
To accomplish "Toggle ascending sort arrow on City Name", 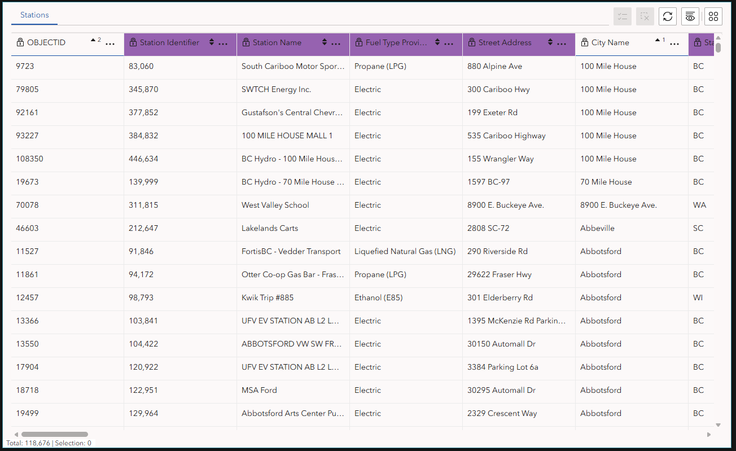I will pyautogui.click(x=658, y=40).
